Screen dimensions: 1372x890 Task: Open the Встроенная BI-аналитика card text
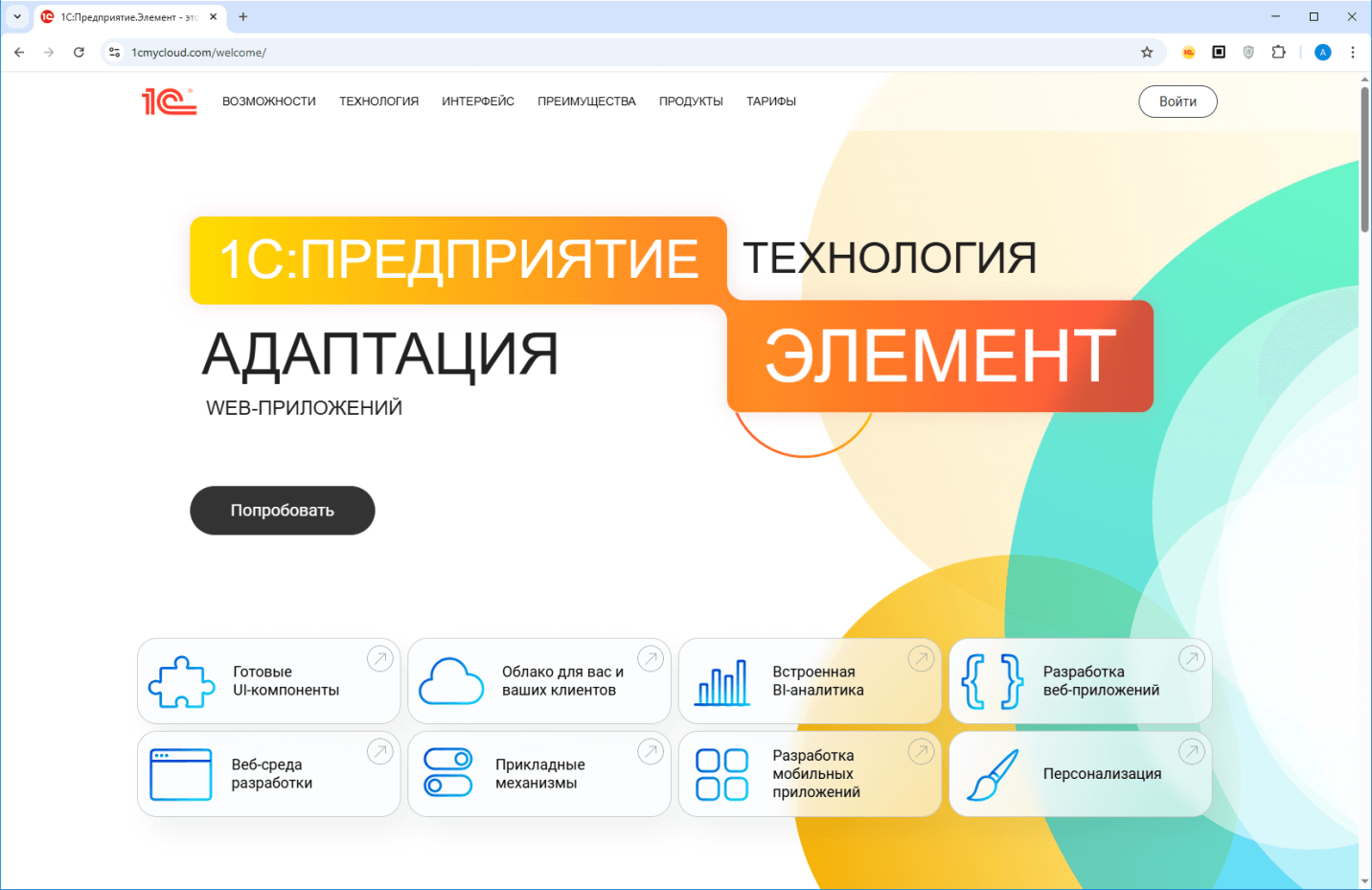(x=818, y=681)
